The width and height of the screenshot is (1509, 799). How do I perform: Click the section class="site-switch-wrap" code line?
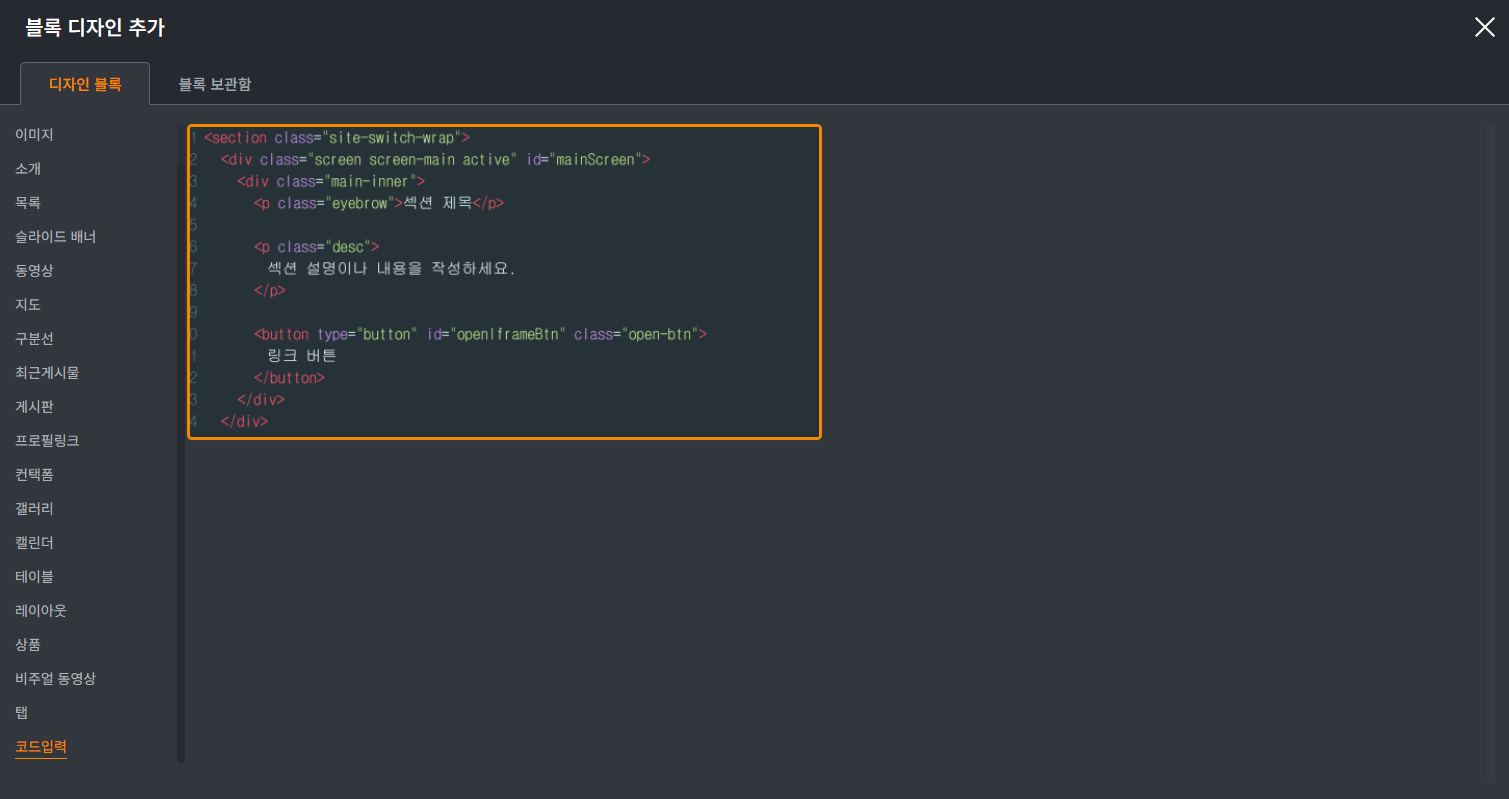coord(337,138)
